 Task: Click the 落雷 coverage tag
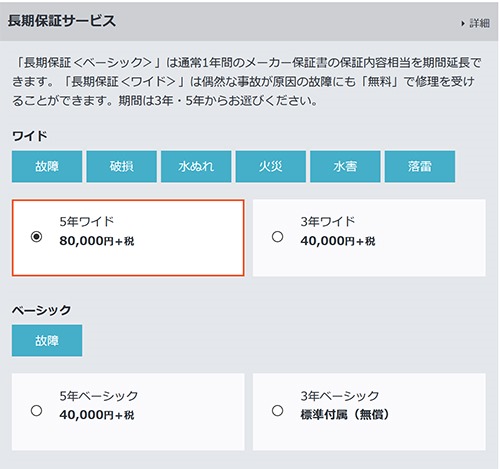[420, 166]
